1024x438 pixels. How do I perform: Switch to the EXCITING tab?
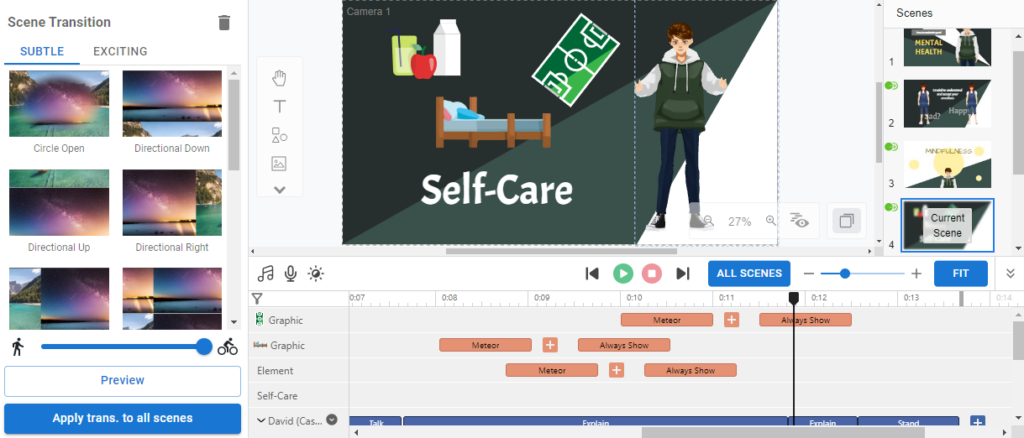(x=120, y=51)
